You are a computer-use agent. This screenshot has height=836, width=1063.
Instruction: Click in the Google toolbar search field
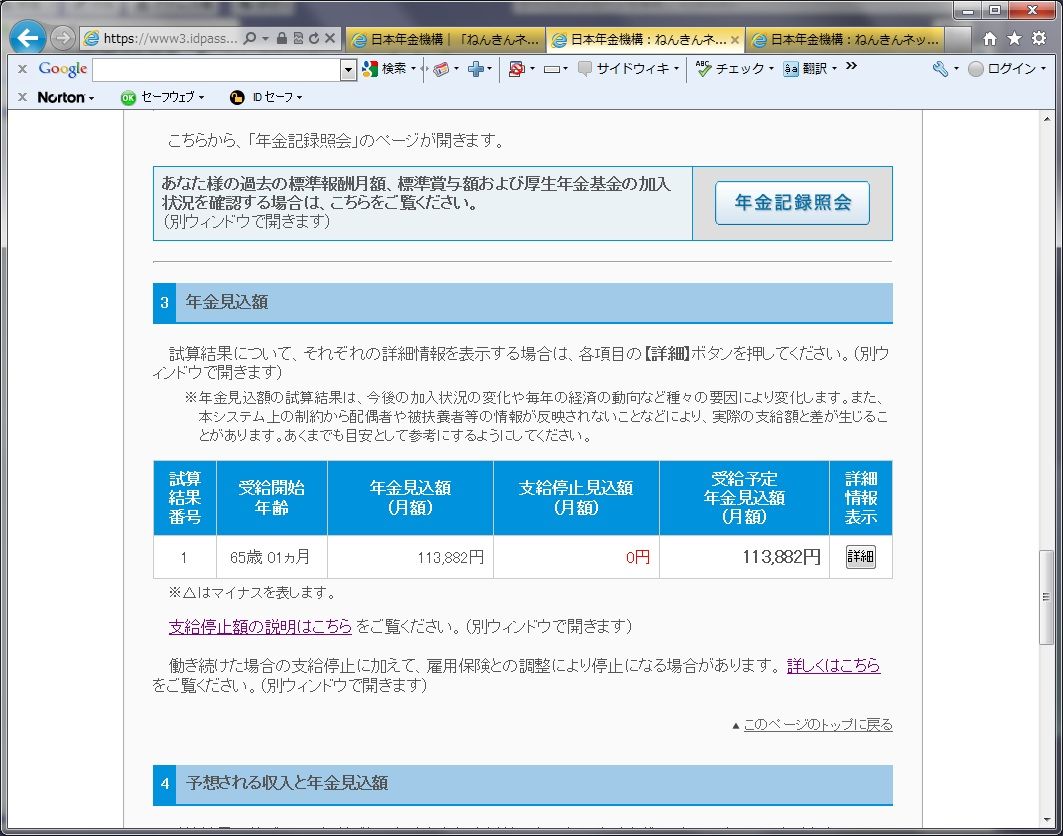pyautogui.click(x=216, y=69)
